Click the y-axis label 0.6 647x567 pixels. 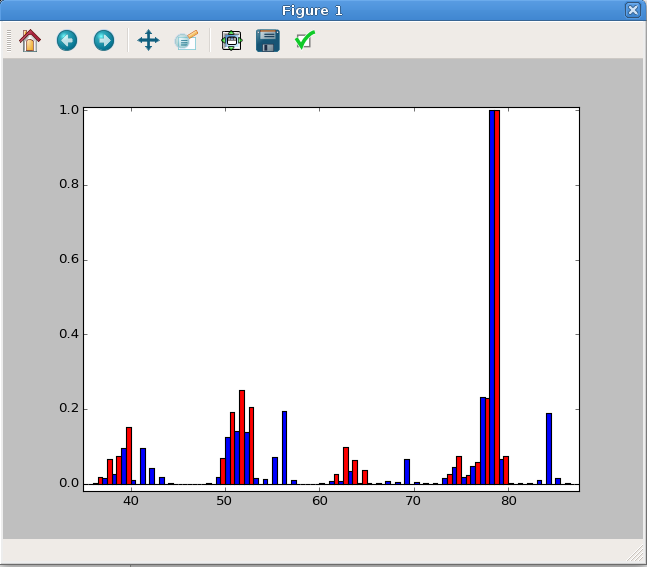pyautogui.click(x=69, y=259)
